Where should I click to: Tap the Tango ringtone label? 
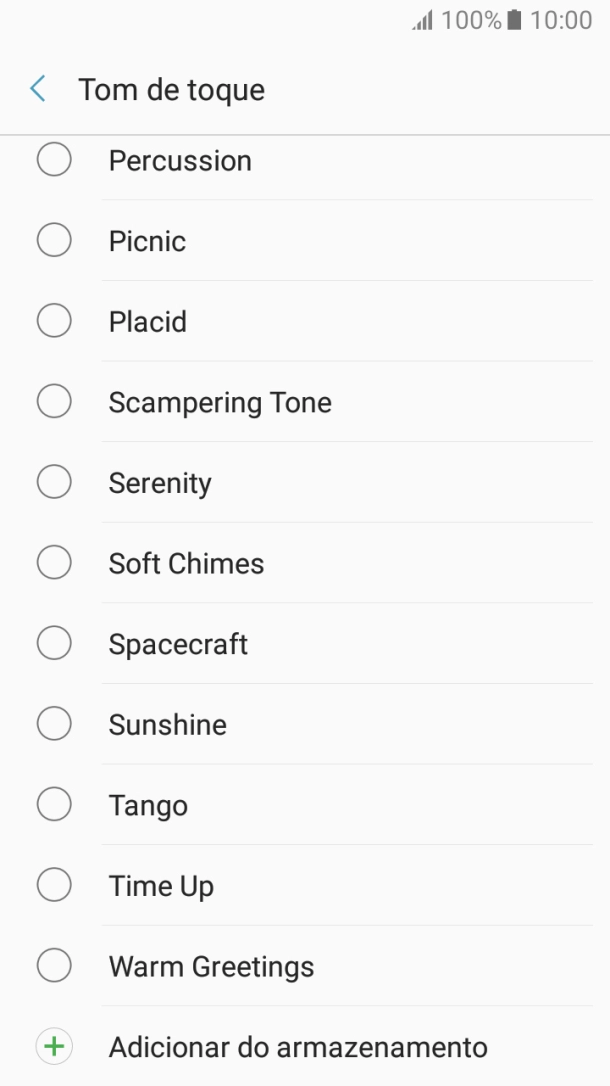coord(148,805)
